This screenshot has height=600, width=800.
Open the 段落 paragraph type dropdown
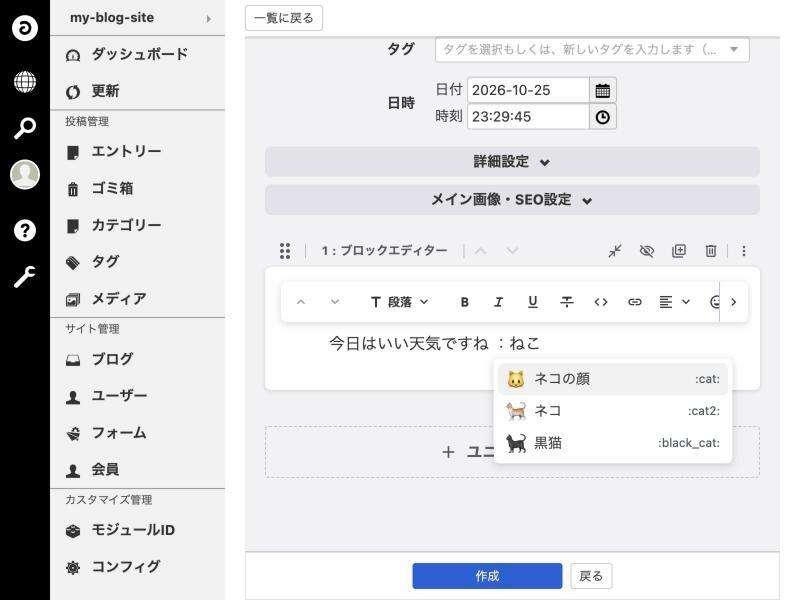[x=399, y=302]
